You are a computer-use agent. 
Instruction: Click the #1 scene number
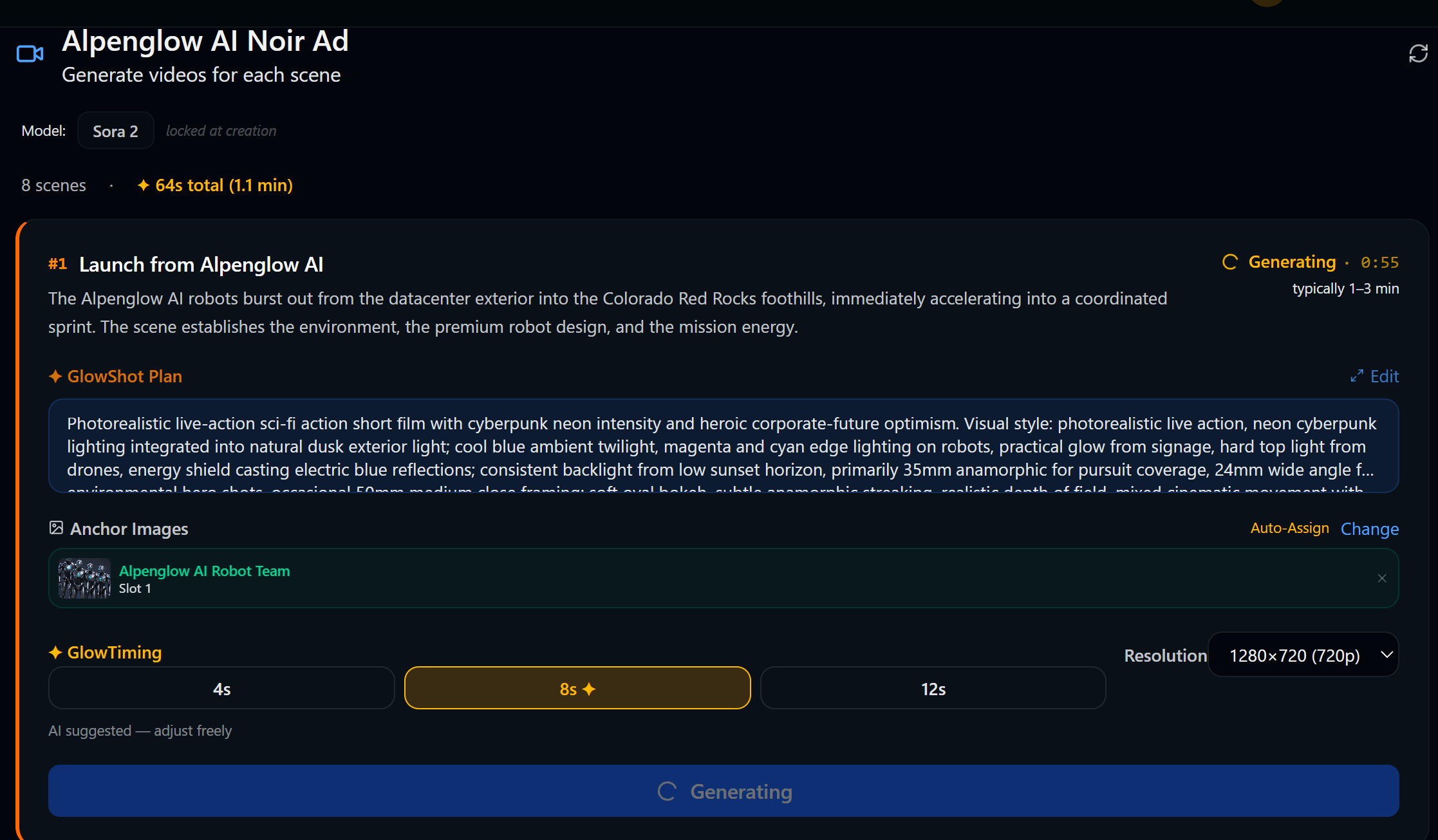pos(58,264)
